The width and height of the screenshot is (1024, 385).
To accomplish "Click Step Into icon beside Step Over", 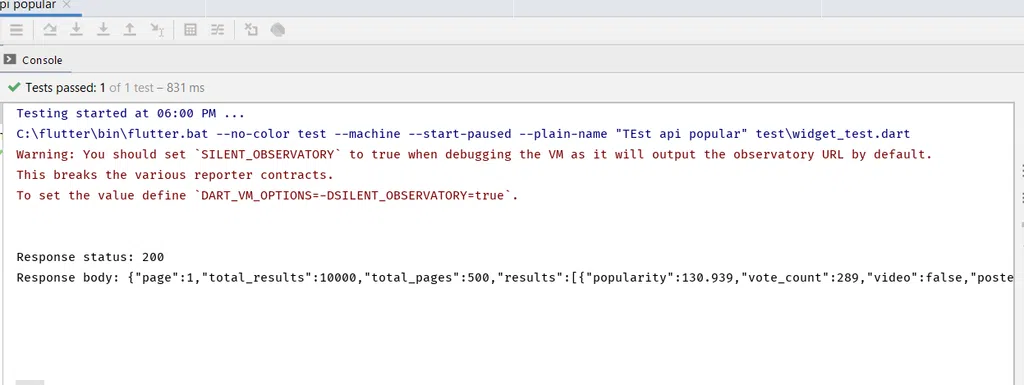I will pos(76,29).
